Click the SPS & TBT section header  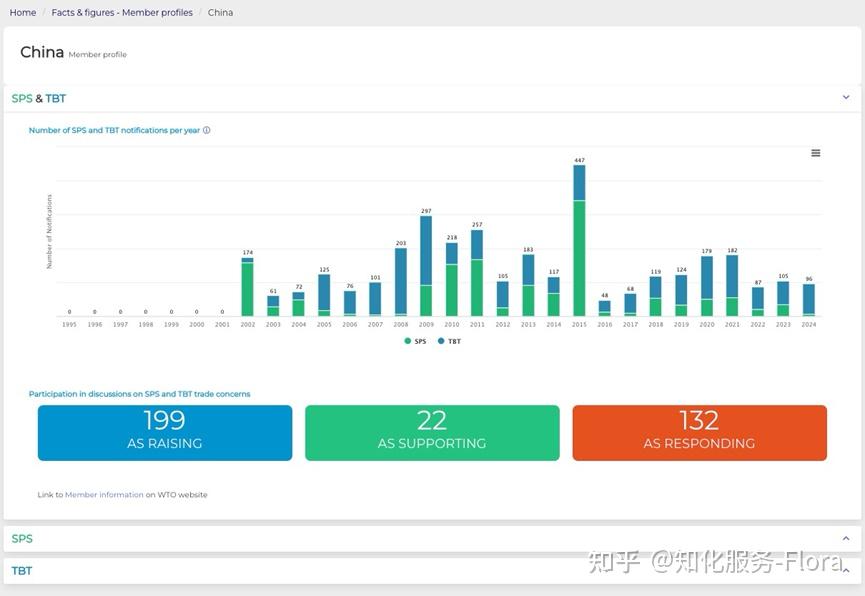(x=38, y=97)
